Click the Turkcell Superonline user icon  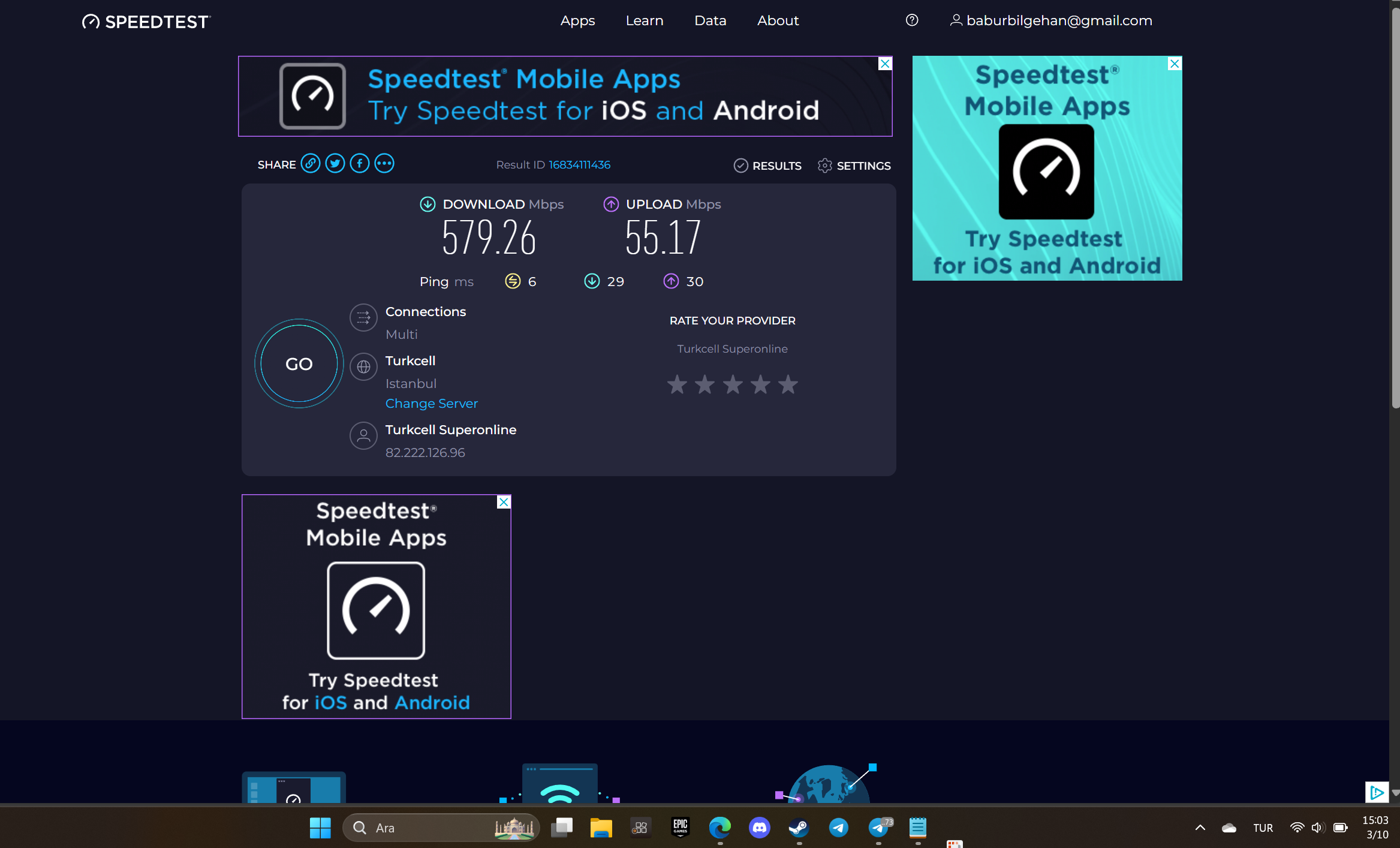[x=363, y=436]
